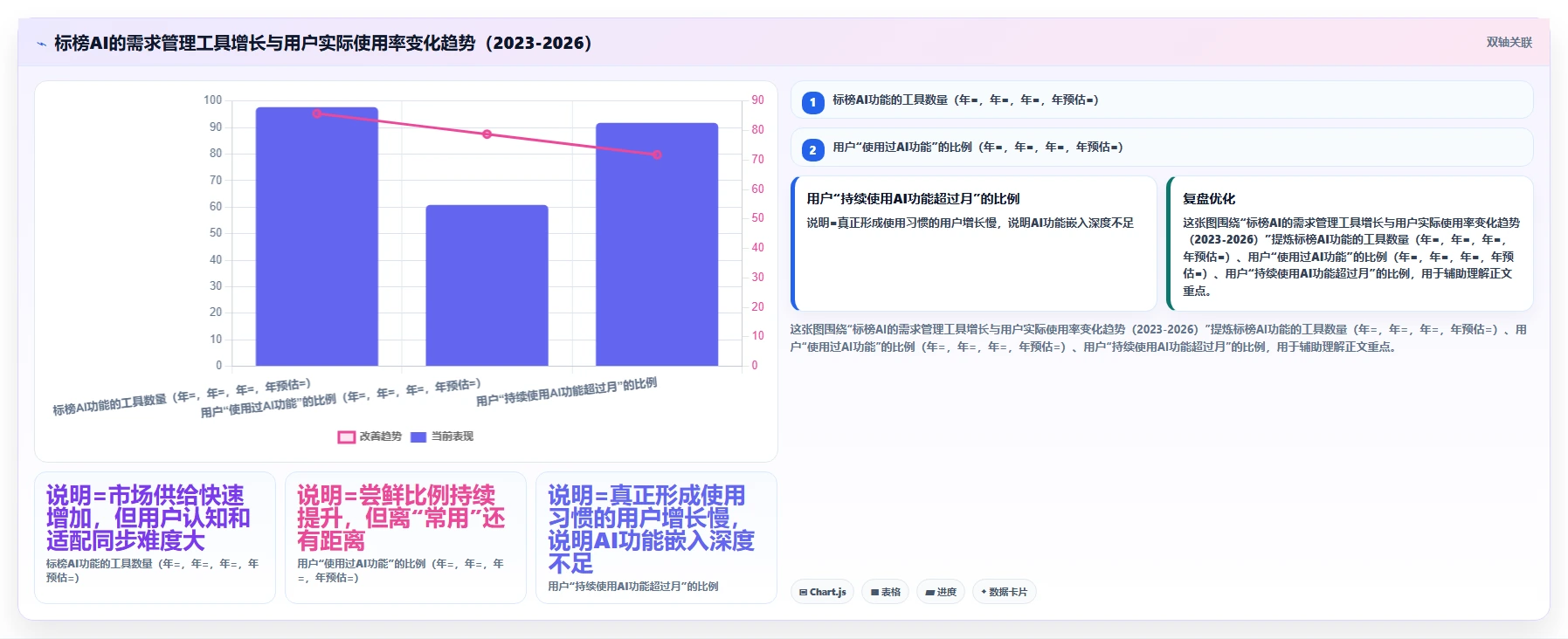The image size is (1568, 639).
Task: Click the gray summary paragraph below the cards
Action: (1158, 338)
